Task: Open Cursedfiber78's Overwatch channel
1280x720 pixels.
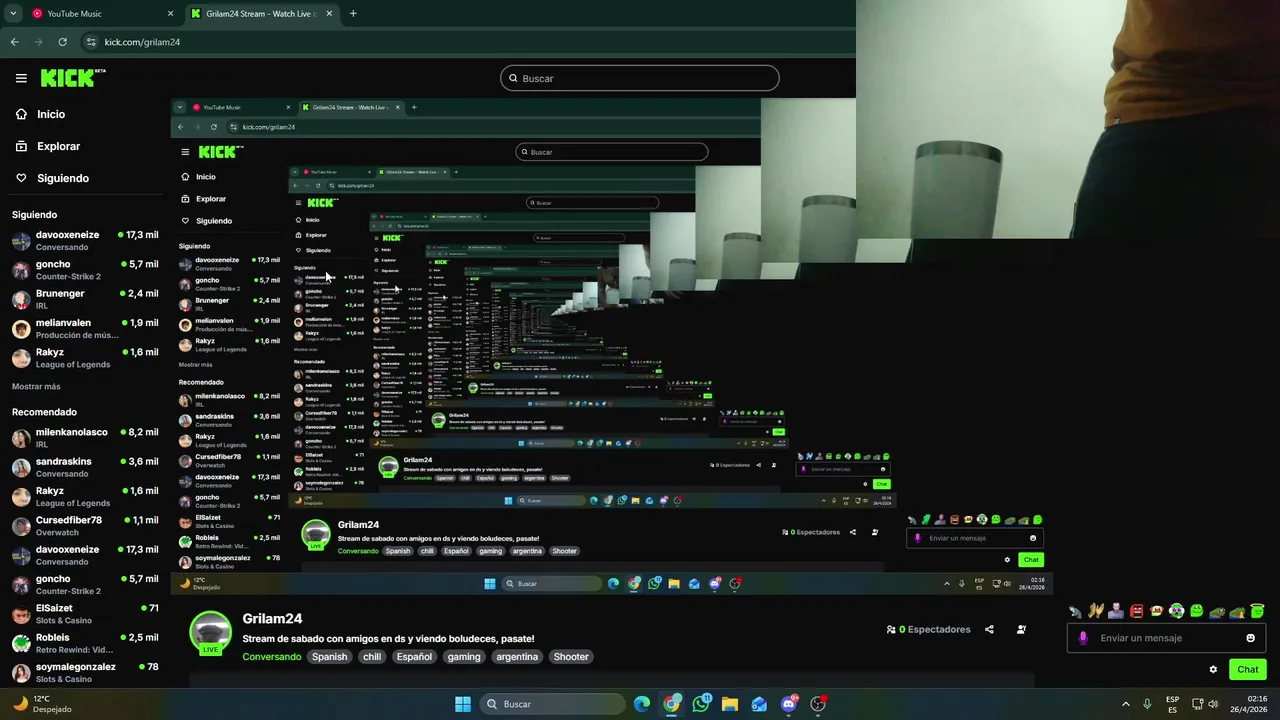Action: tap(85, 526)
